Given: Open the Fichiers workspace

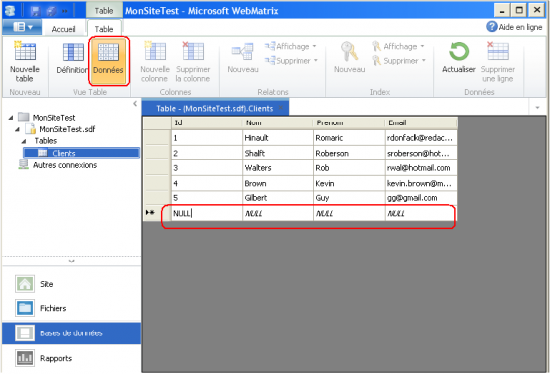Looking at the screenshot, I should point(40,308).
